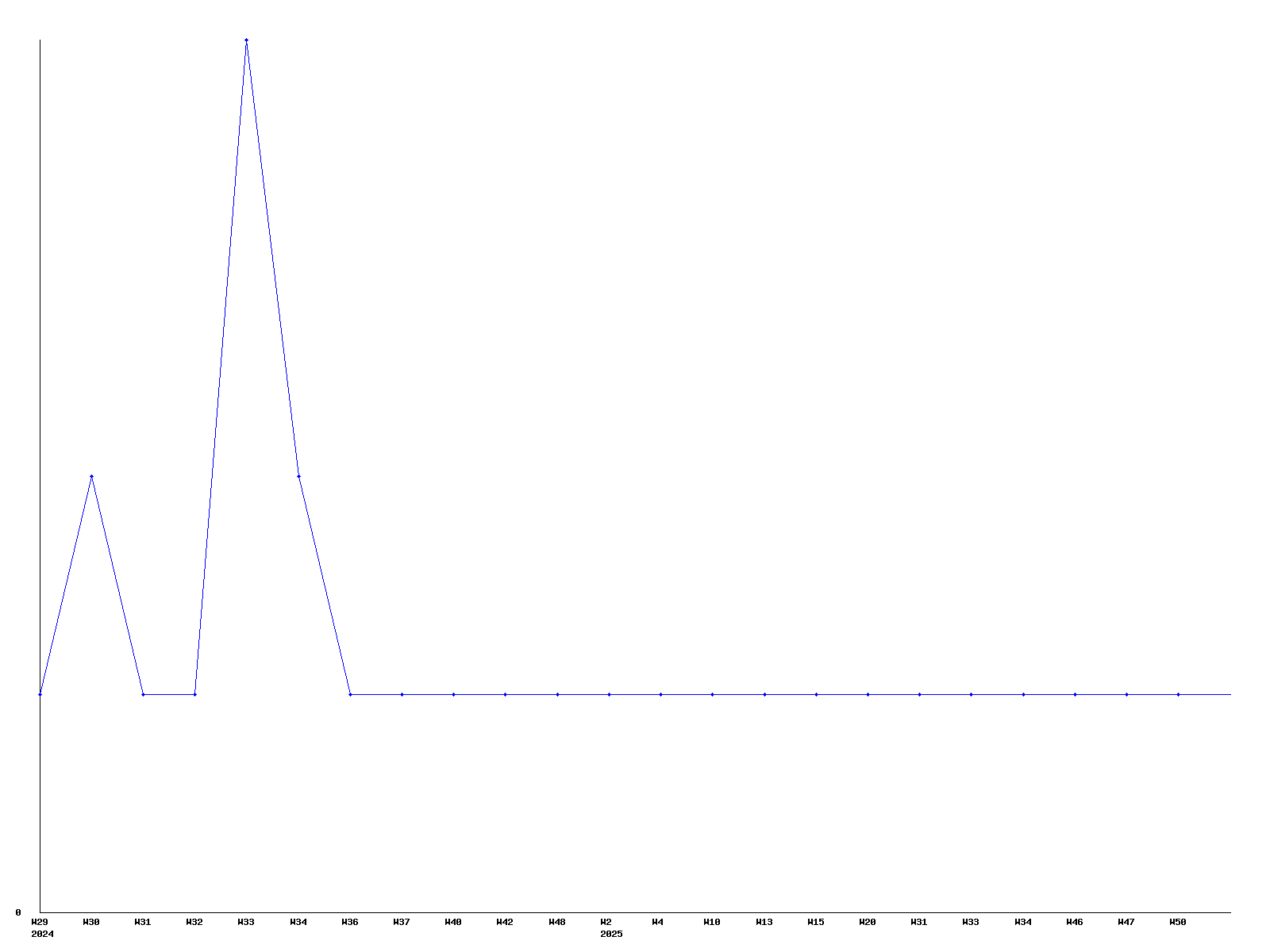Select the W32 x-axis label
Viewport: 1270px width, 952px height.
point(194,922)
